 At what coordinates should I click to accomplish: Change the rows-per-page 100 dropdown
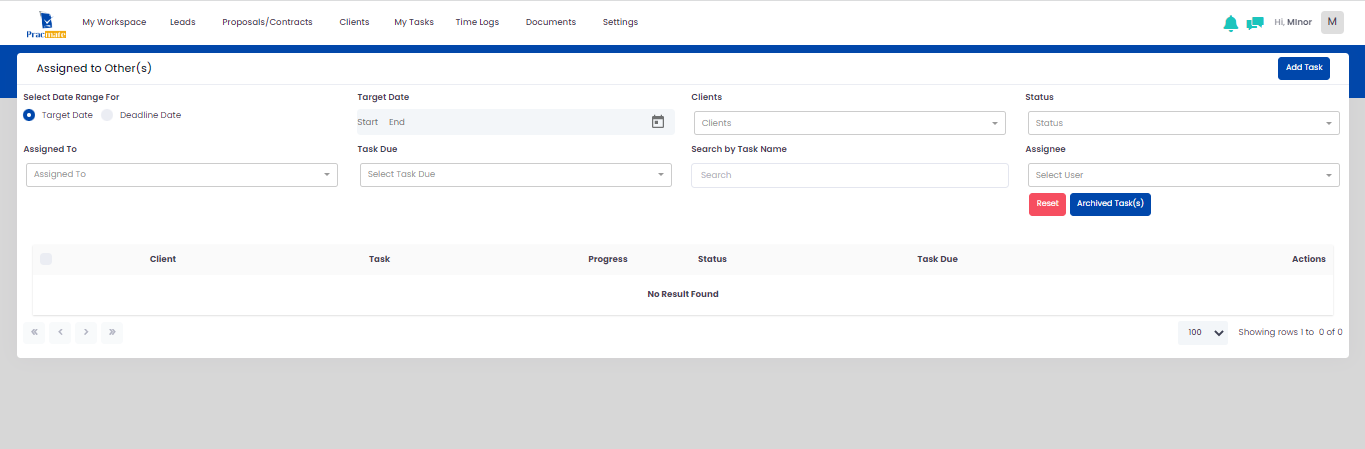click(x=1203, y=332)
